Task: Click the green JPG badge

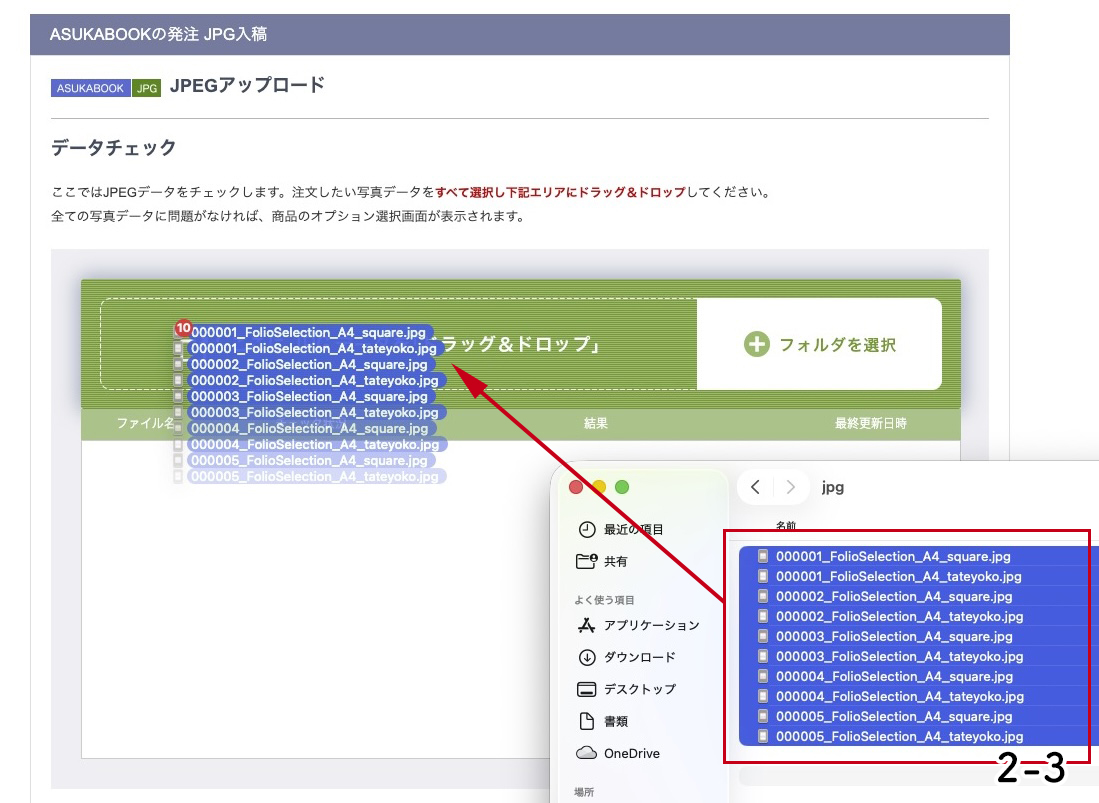Action: click(147, 88)
